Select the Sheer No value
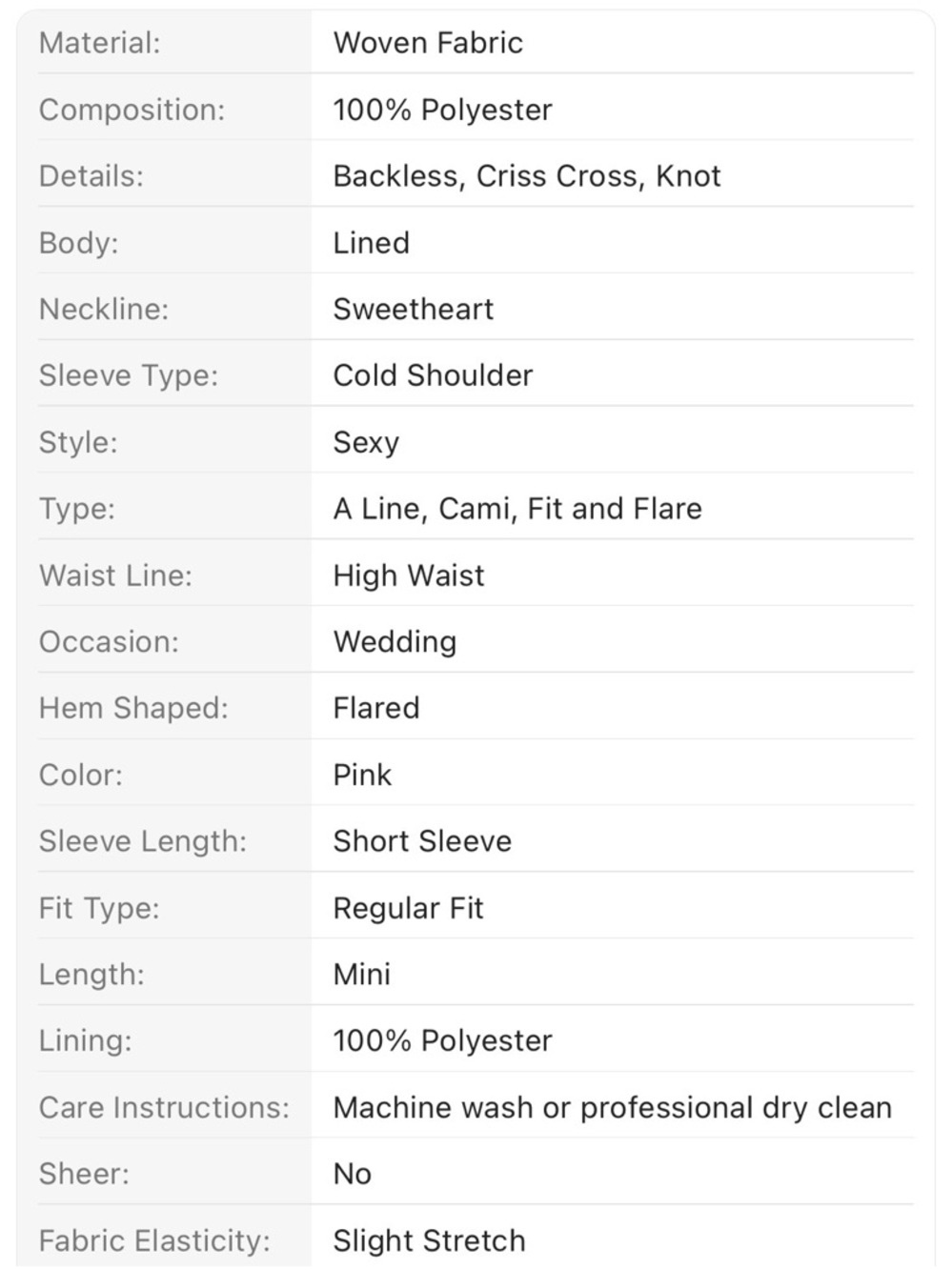Image resolution: width=952 pixels, height=1270 pixels. [x=352, y=1174]
